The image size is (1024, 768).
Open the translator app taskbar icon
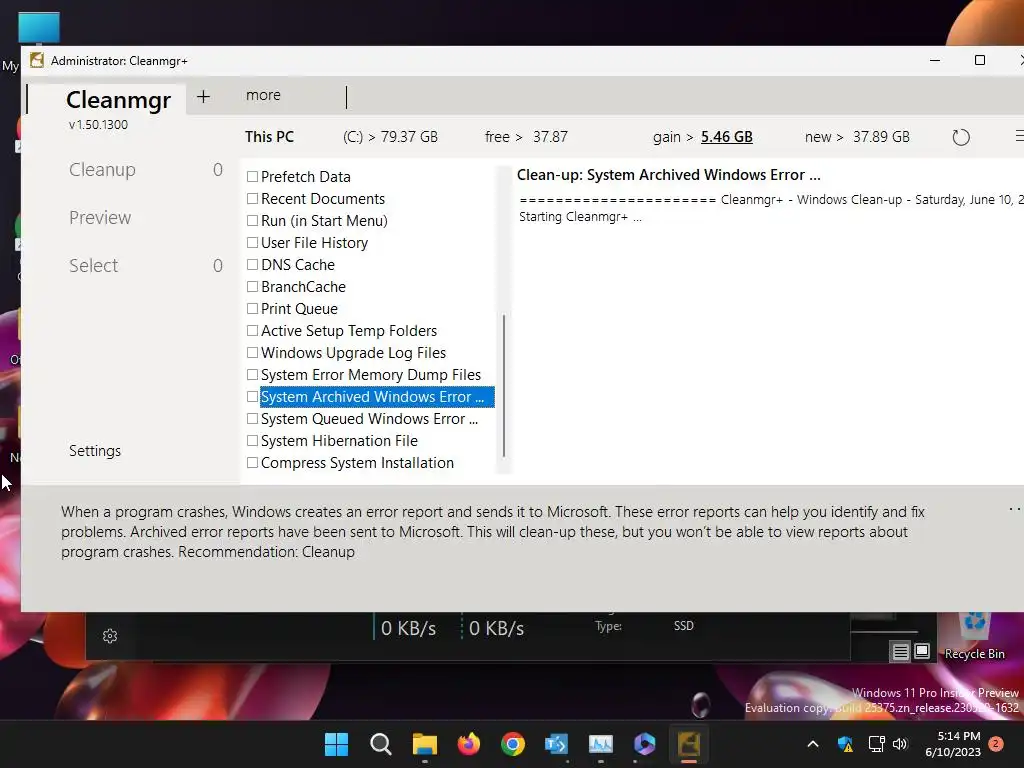(x=556, y=744)
